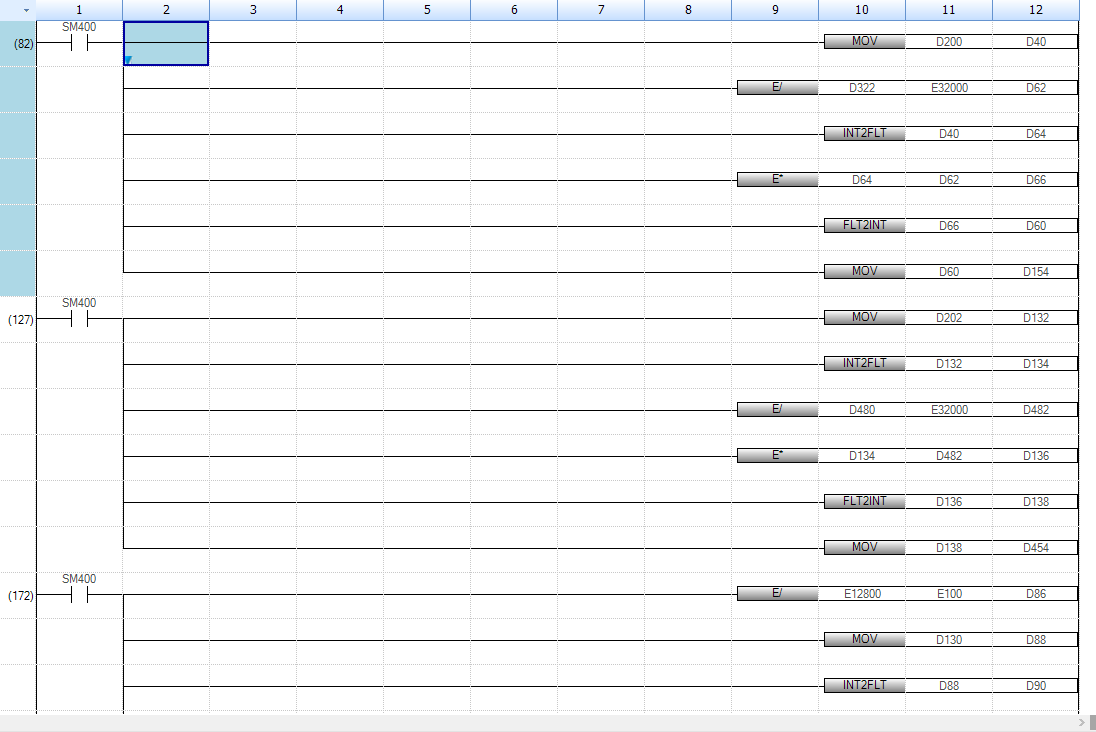Click the E/ instruction dividing D322 by E32000
The height and width of the screenshot is (732, 1096).
tap(777, 88)
